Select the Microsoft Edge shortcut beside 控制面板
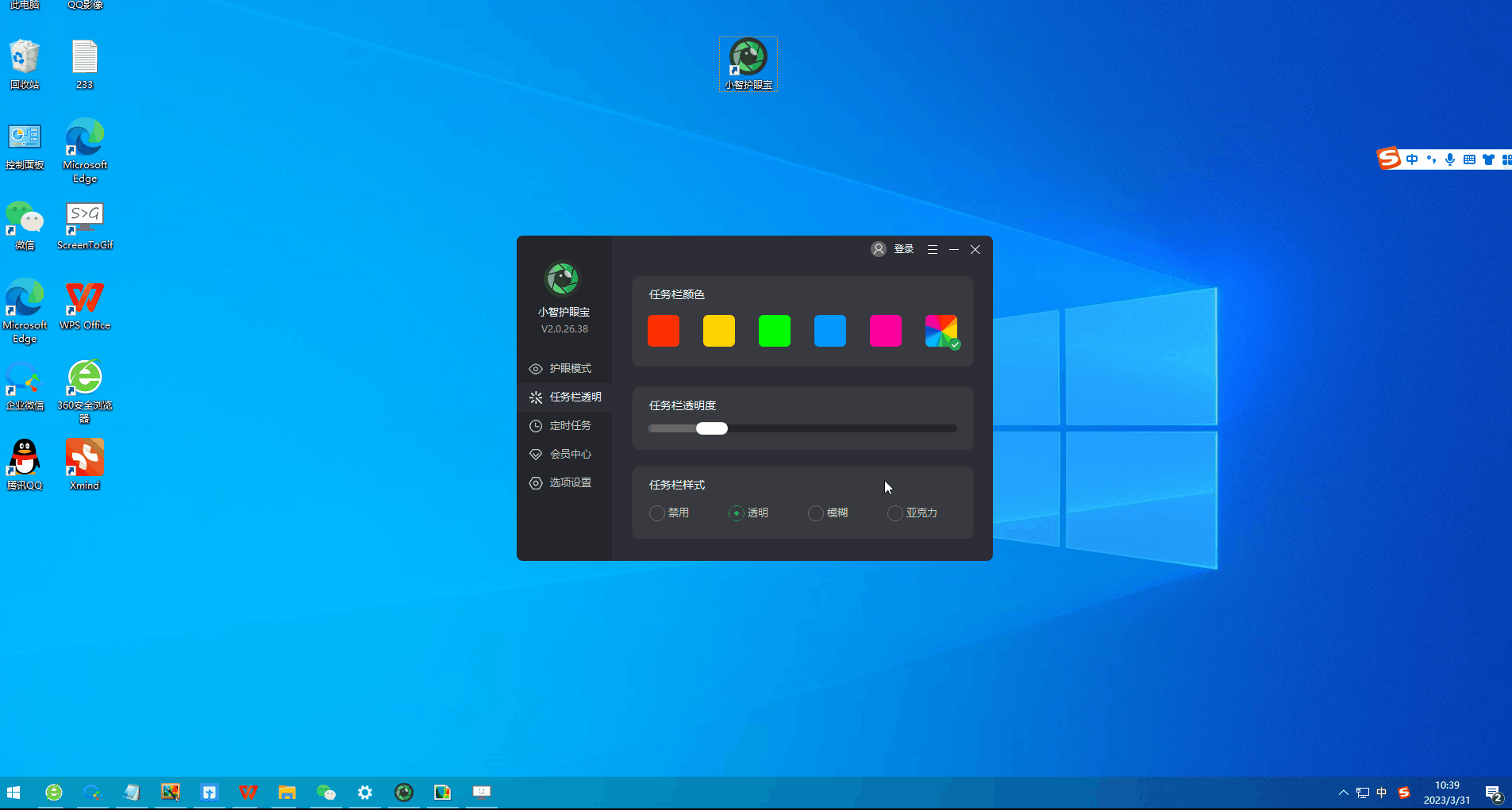1512x810 pixels. [85, 151]
